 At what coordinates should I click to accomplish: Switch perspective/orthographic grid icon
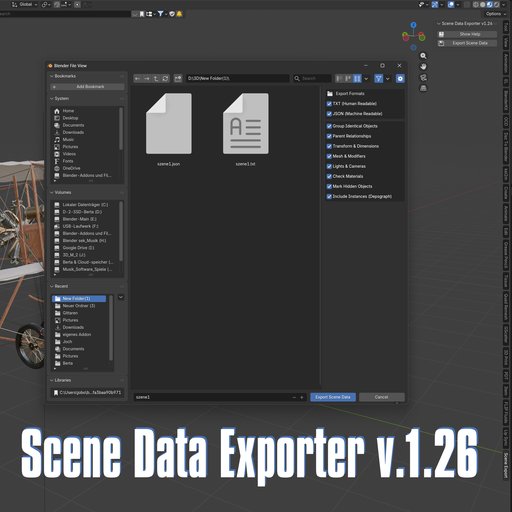(423, 88)
